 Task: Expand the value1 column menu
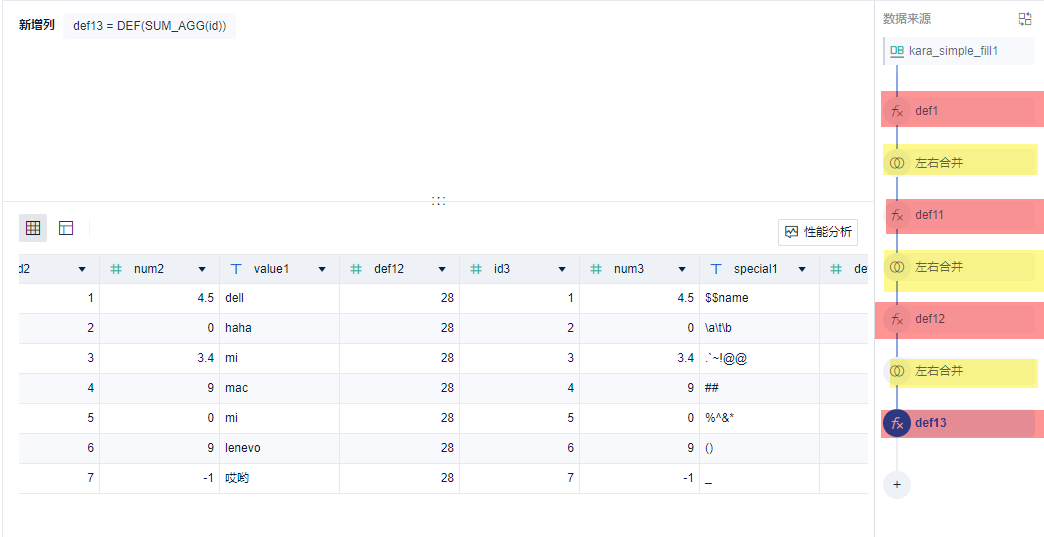pos(322,269)
